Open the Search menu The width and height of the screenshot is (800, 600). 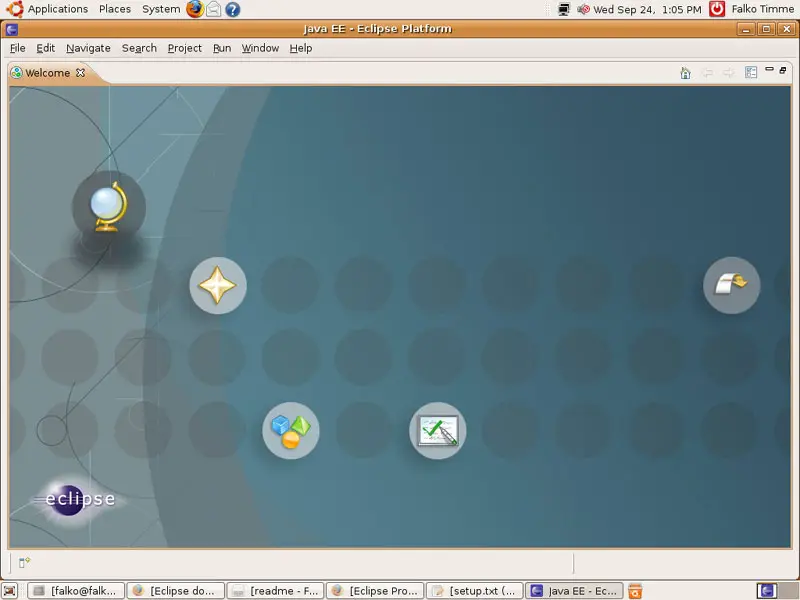pos(139,48)
